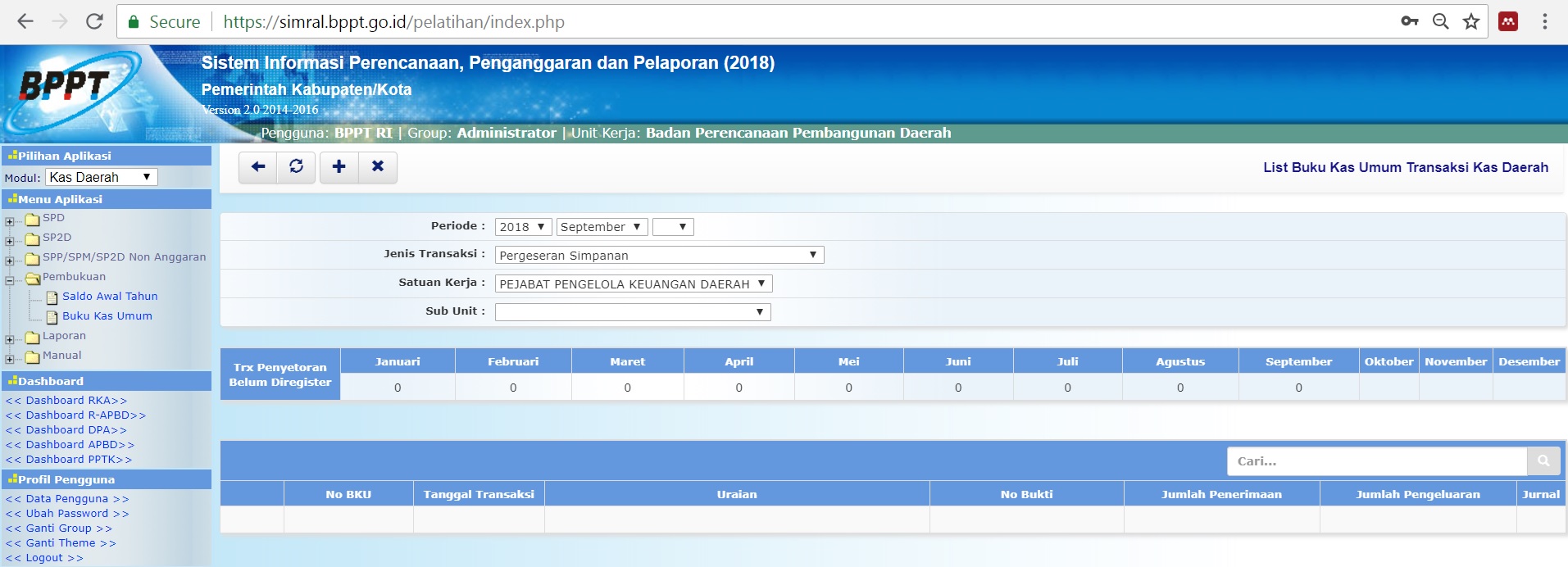The image size is (1568, 567).
Task: Open the Satuan Kerja dropdown
Action: 634,283
